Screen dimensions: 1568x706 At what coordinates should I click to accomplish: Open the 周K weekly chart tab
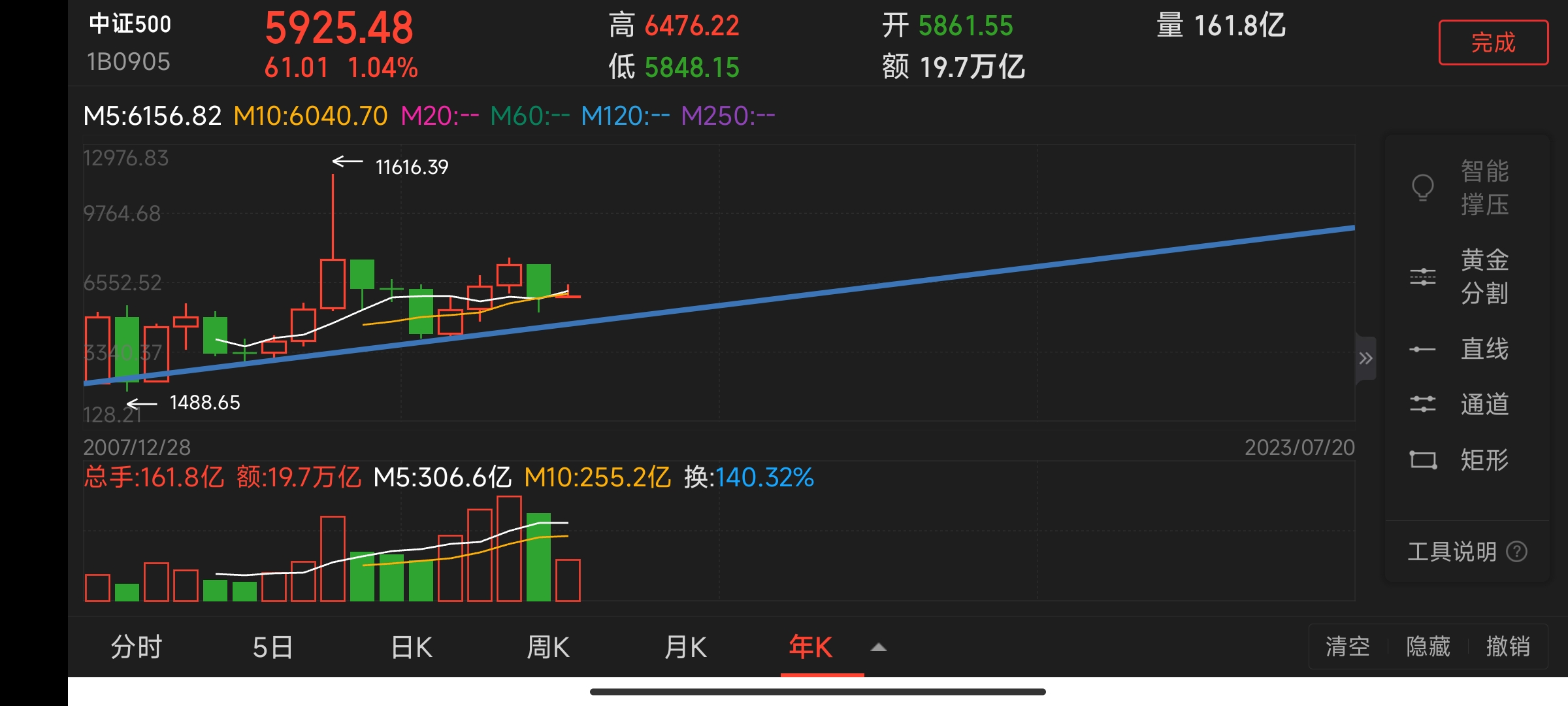coord(548,647)
